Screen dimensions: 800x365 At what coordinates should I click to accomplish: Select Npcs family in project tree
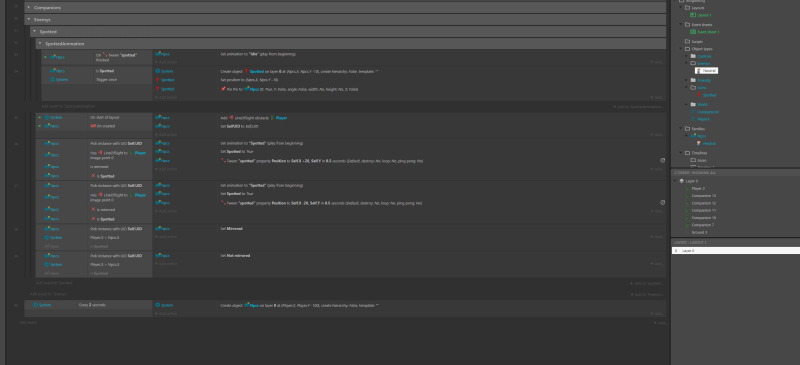pyautogui.click(x=702, y=136)
